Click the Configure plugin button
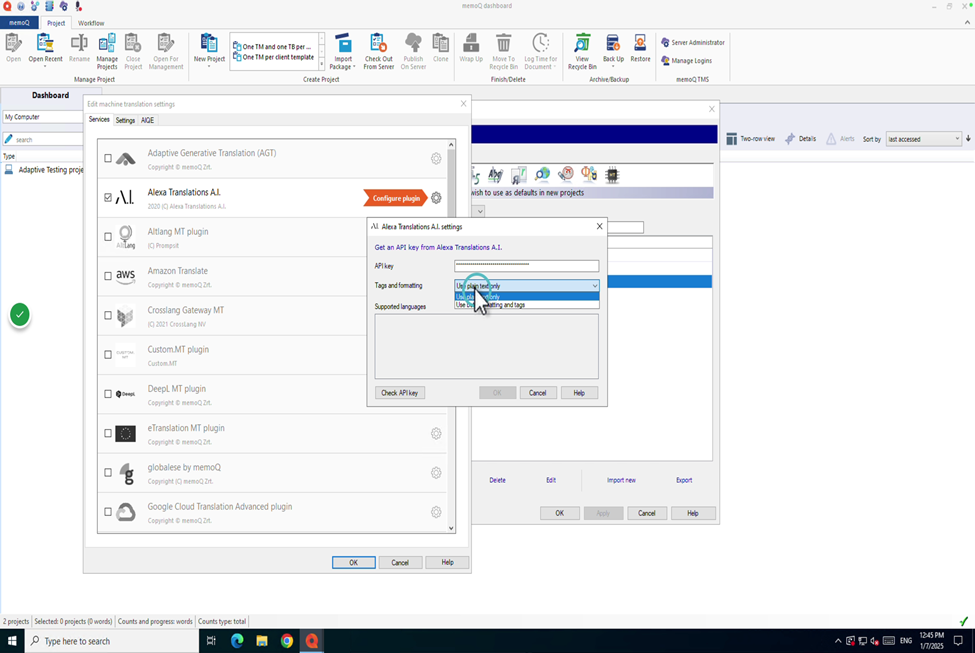 click(x=395, y=198)
